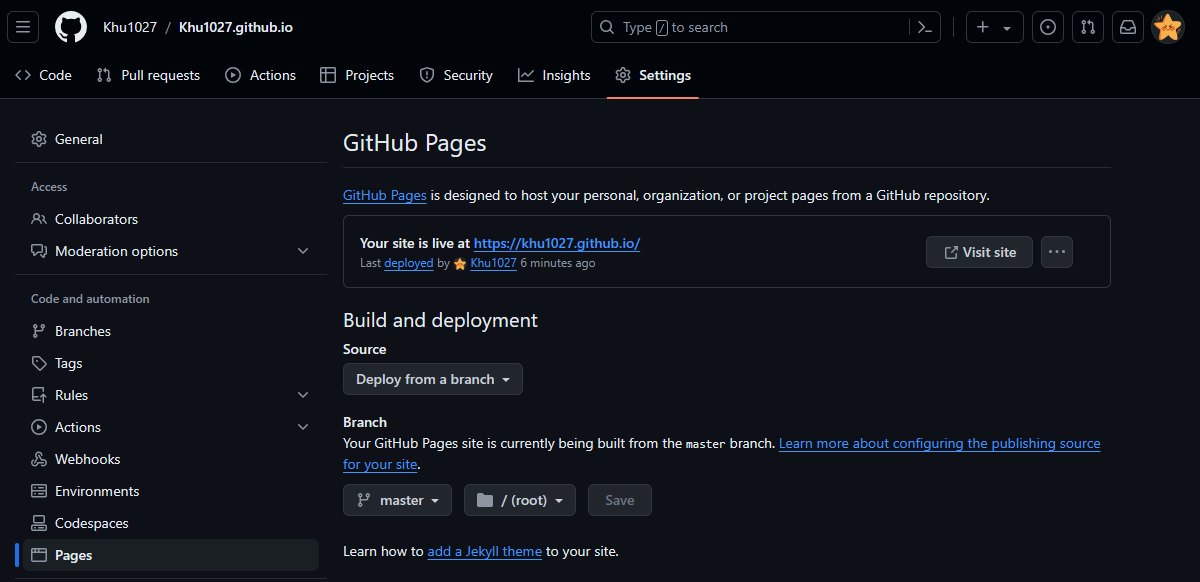Click the Visit site button

(979, 252)
